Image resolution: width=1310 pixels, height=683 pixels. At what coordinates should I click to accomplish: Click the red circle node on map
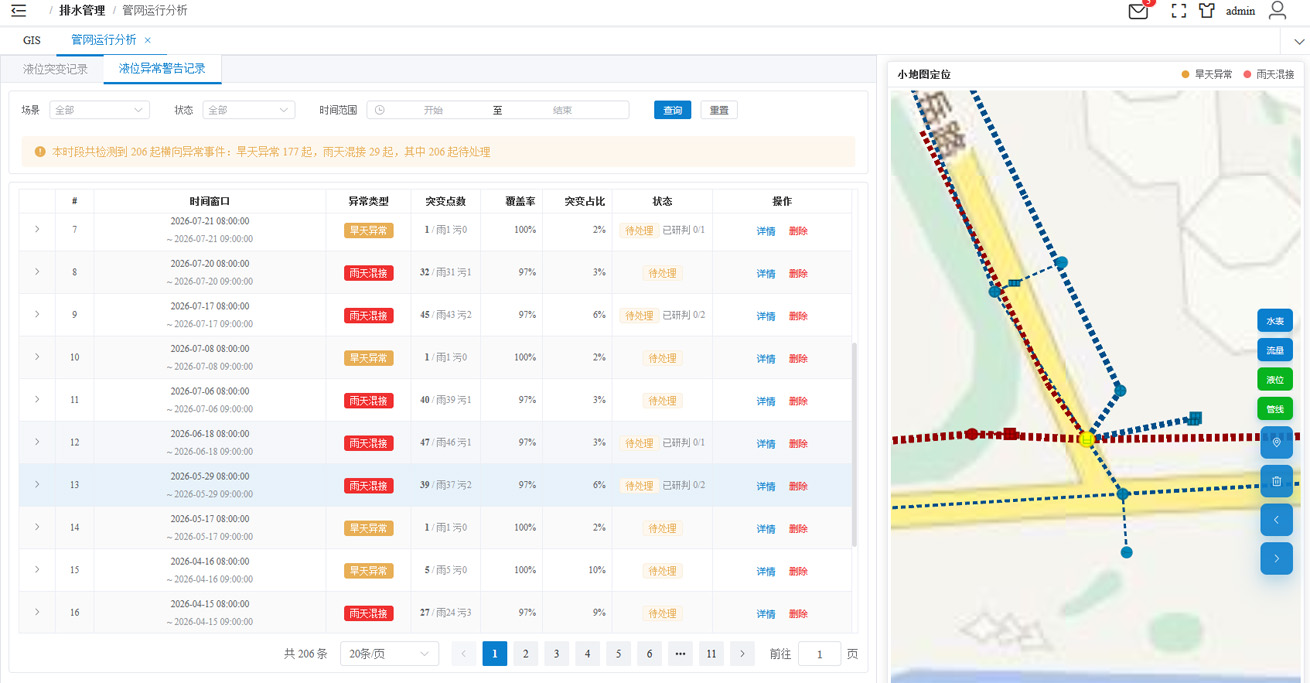coord(972,434)
